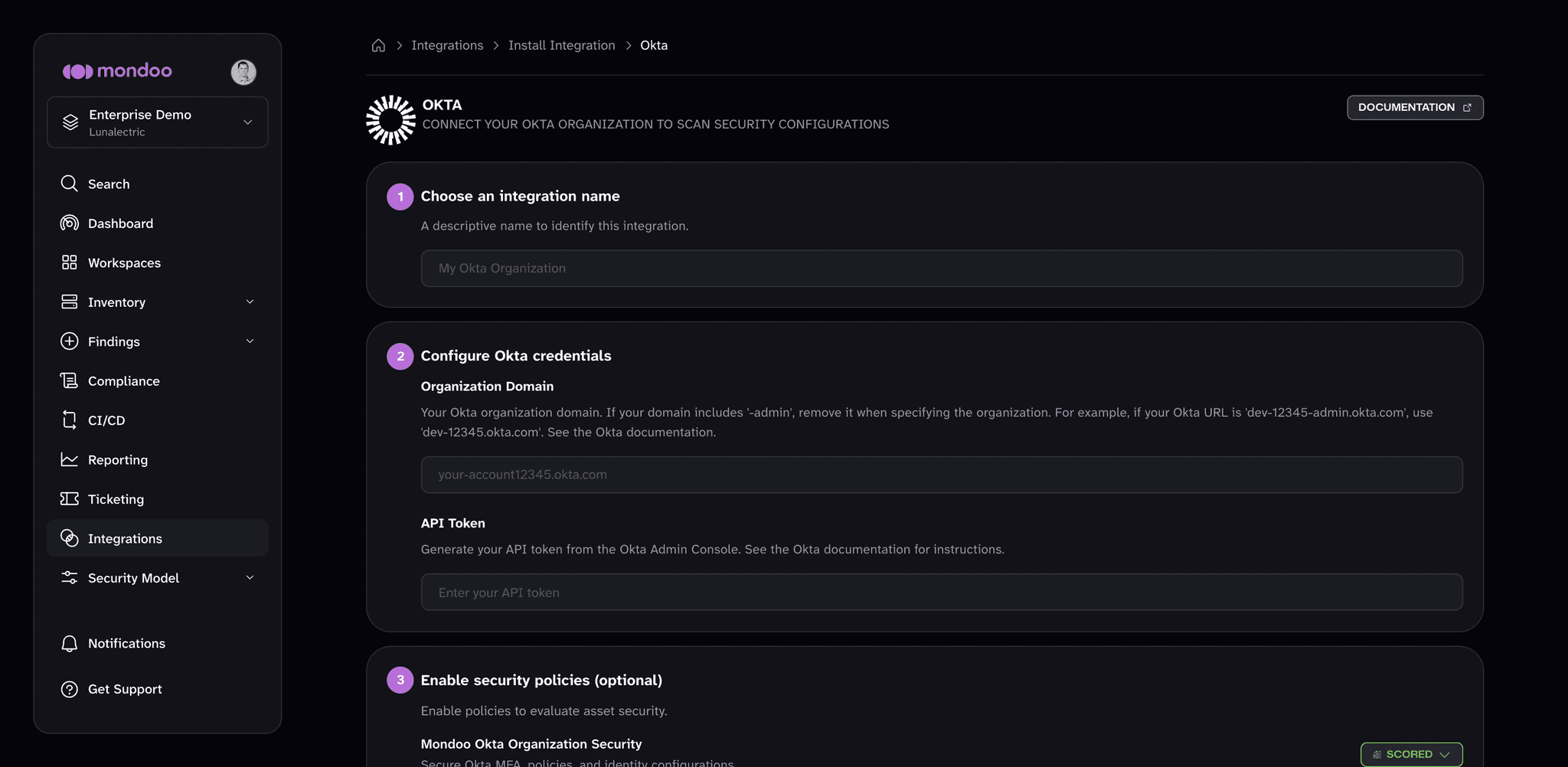Focus the integration name input field
The width and height of the screenshot is (1568, 767).
point(942,268)
